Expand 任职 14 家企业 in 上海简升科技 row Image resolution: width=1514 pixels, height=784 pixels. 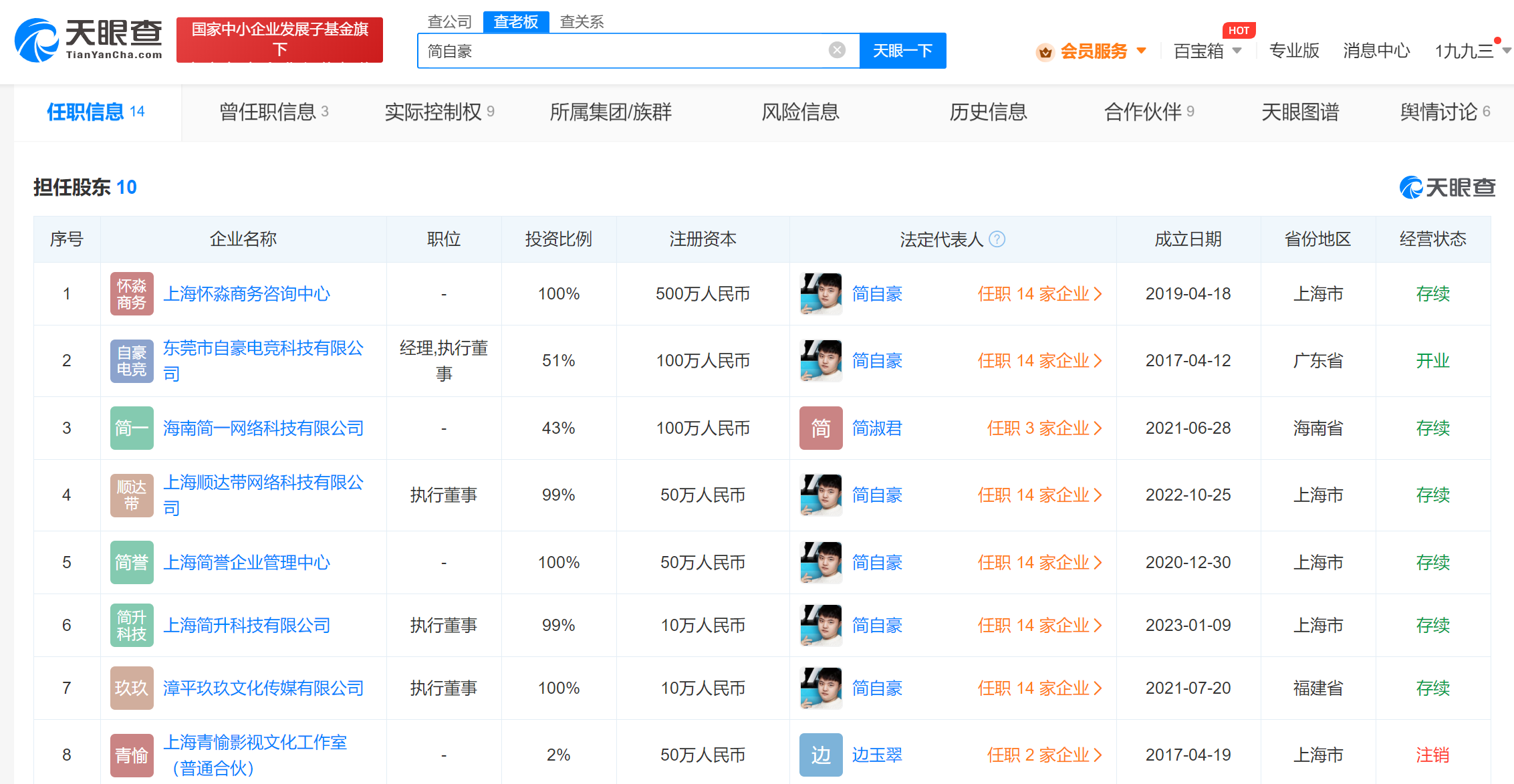tap(1039, 626)
